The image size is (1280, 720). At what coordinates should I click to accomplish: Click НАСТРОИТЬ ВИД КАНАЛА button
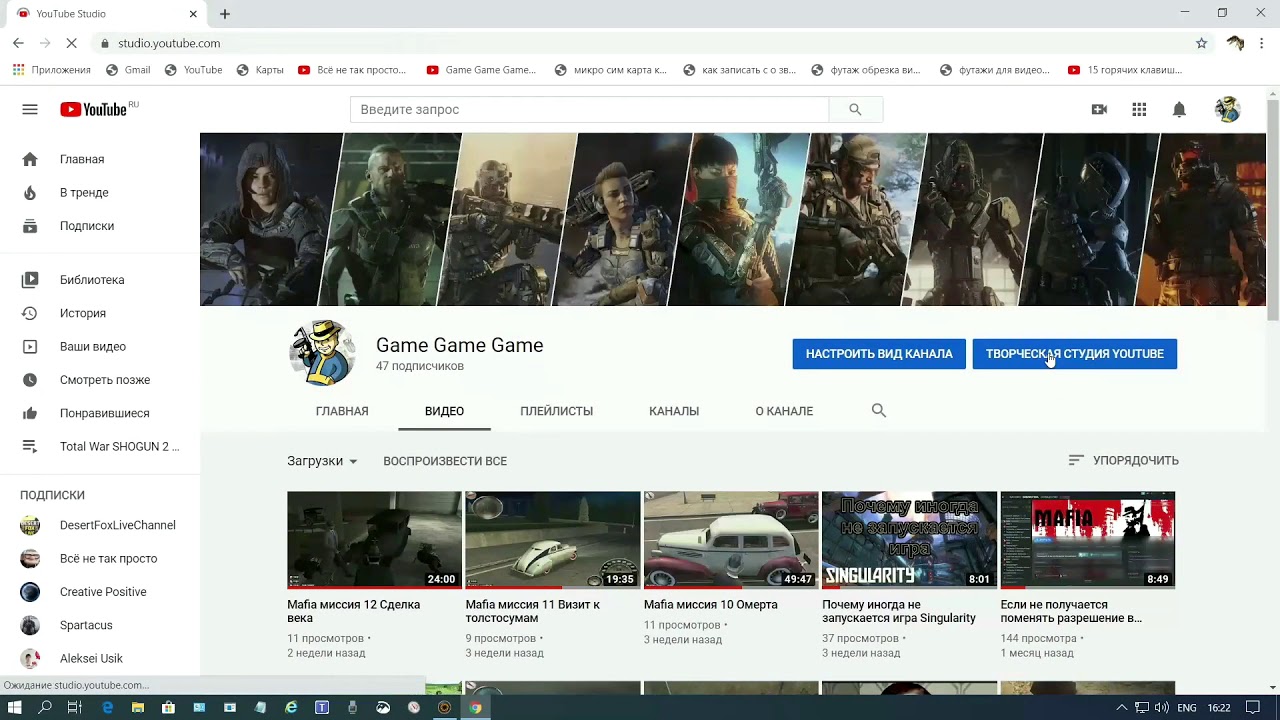coord(879,353)
